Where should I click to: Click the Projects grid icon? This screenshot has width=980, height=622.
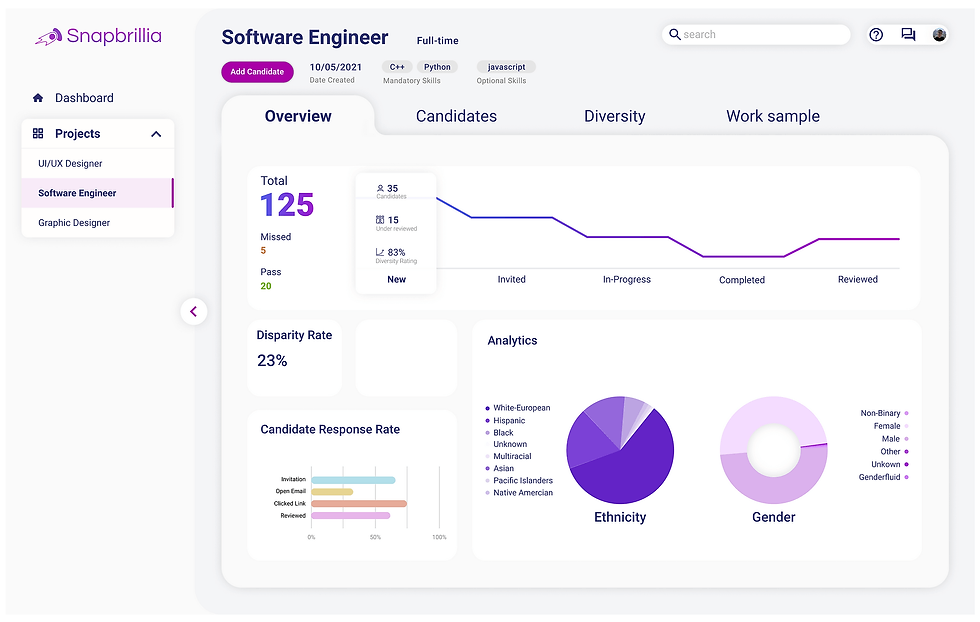[38, 133]
